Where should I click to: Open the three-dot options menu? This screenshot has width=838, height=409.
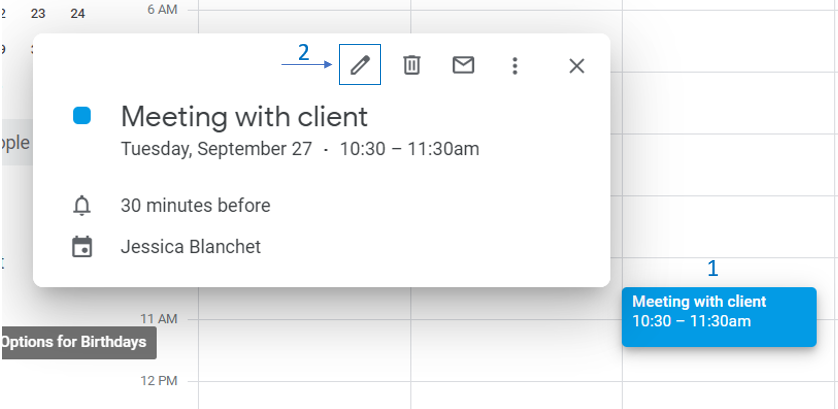pos(515,66)
